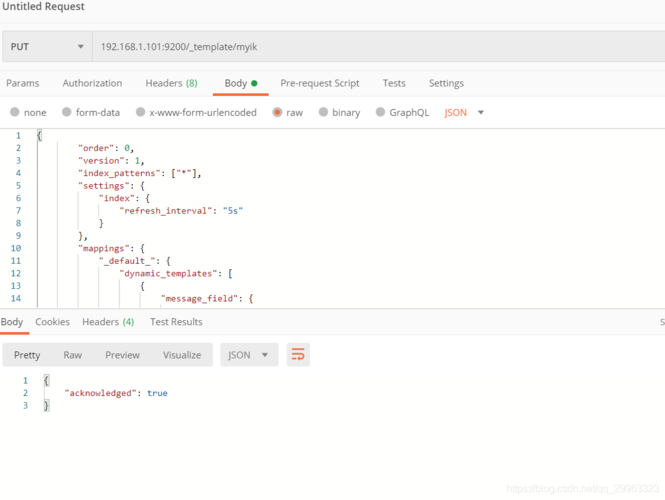This screenshot has width=665, height=500.
Task: Click the "refresh_interval": "5s" line
Action: [181, 211]
